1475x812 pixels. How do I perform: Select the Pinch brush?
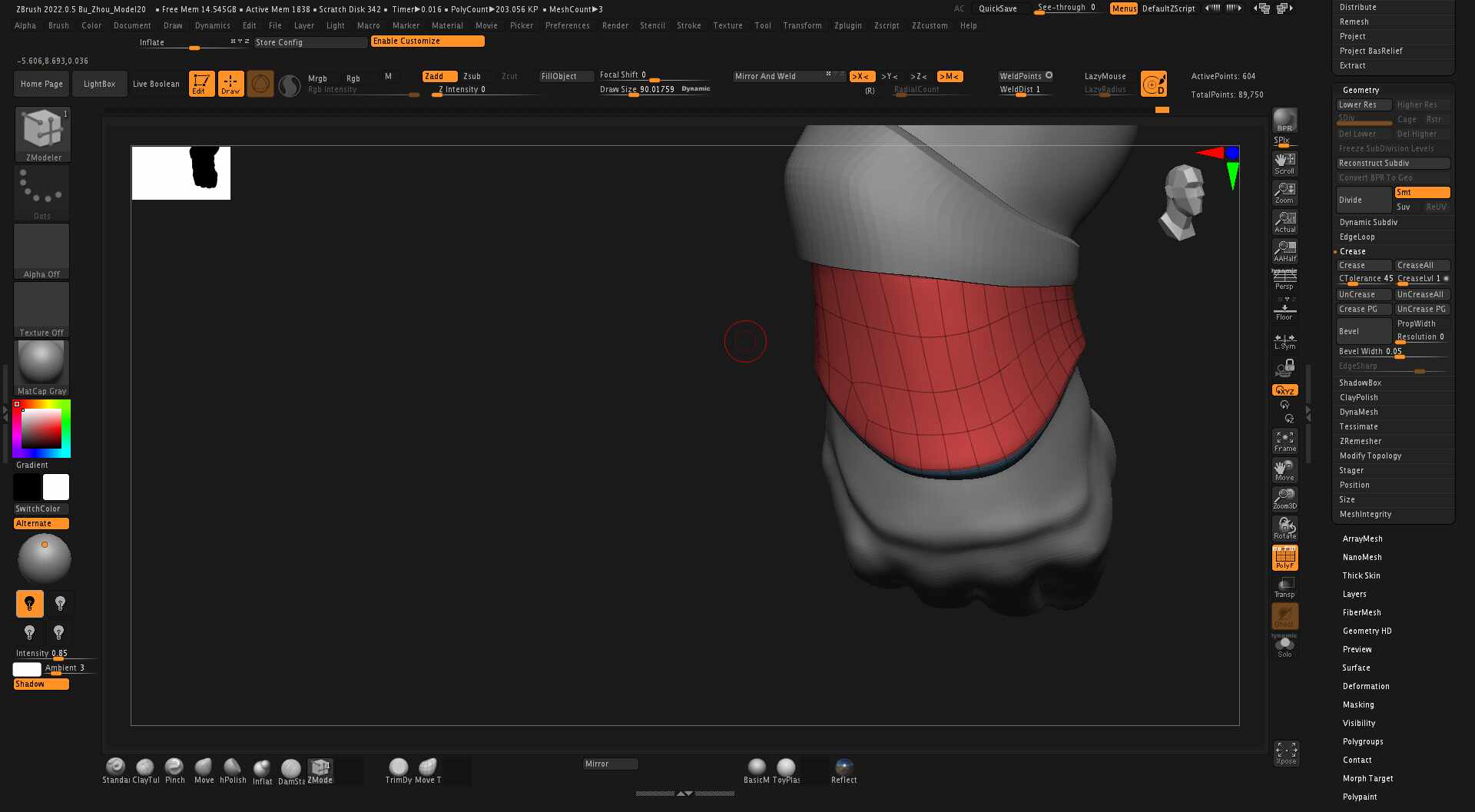point(174,771)
